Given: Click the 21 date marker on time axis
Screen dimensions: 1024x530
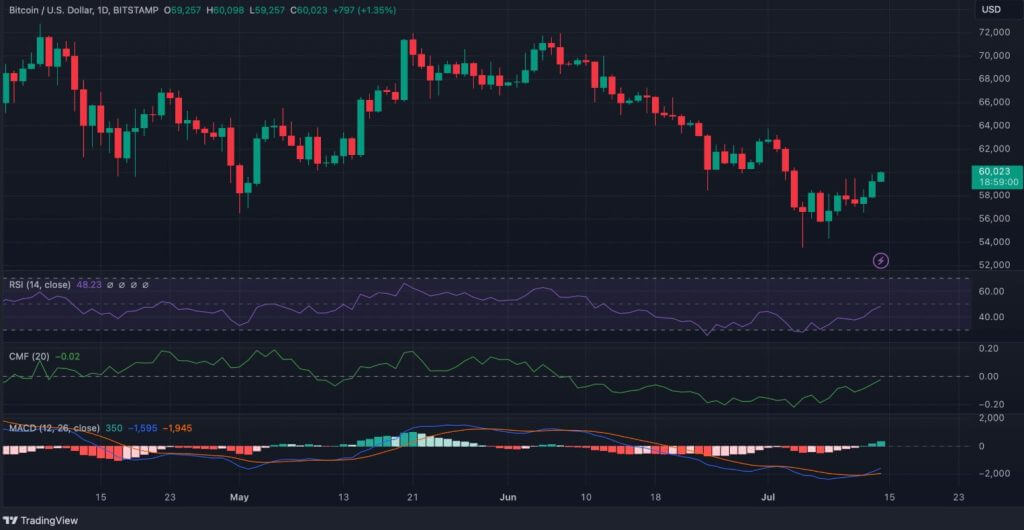Looking at the screenshot, I should tap(411, 497).
